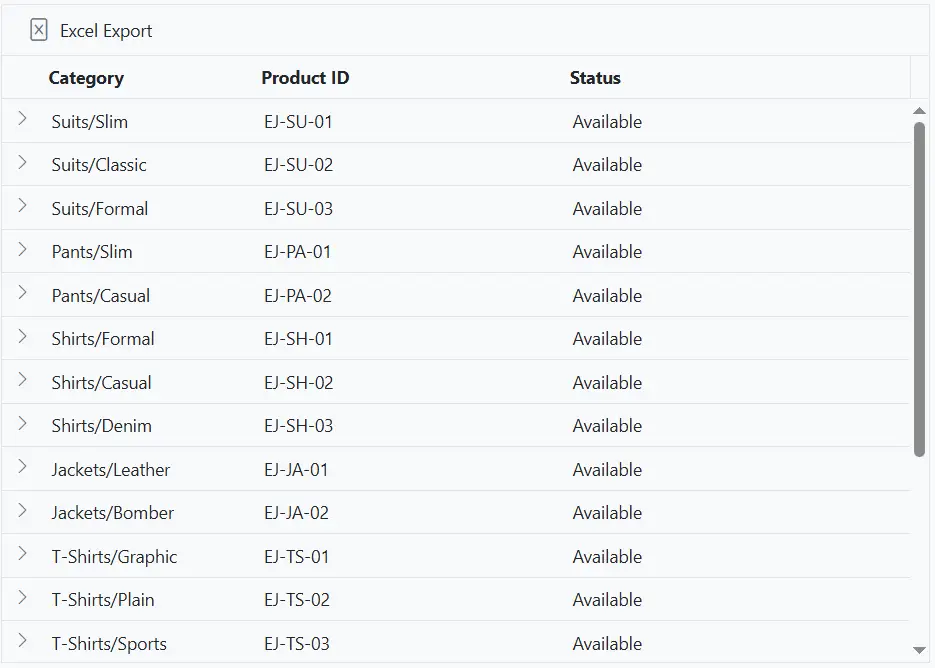Select the EJ-JA-02 product ID cell

[296, 513]
